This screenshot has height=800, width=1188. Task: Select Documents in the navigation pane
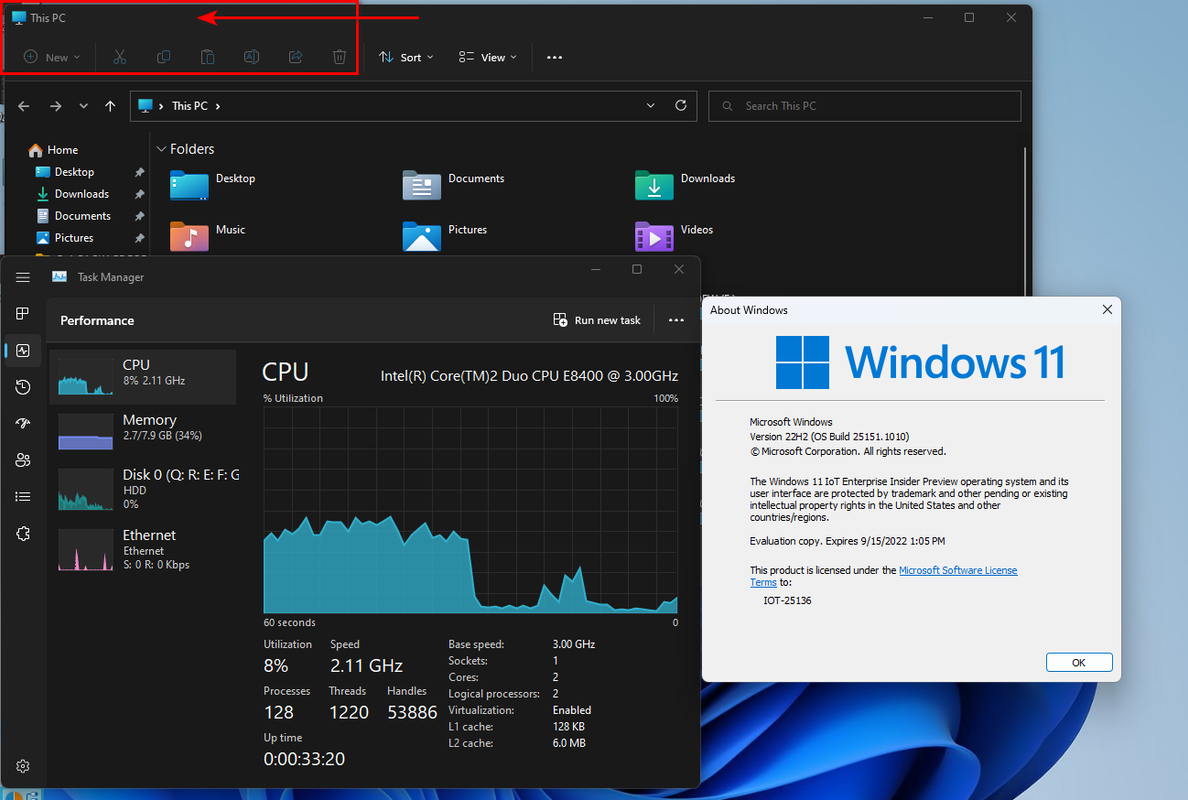pos(73,216)
